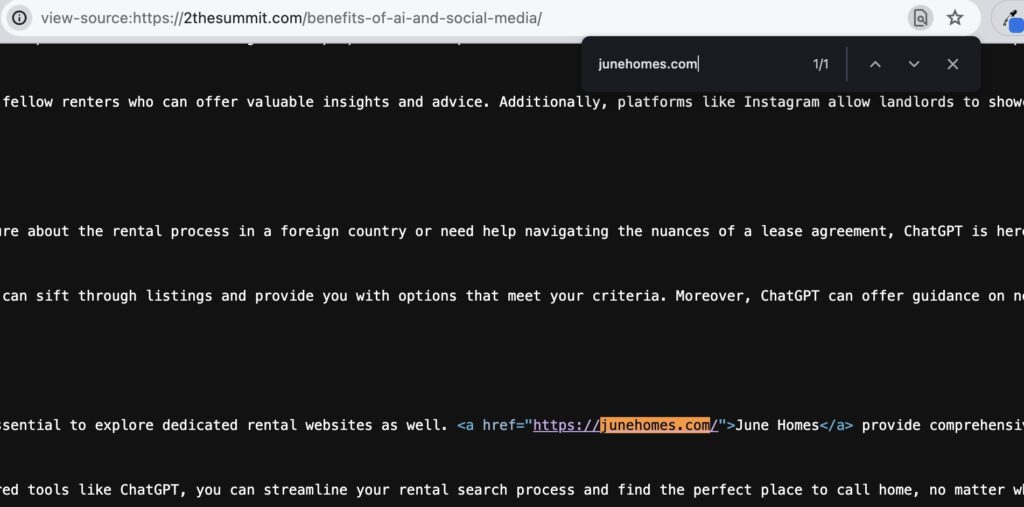This screenshot has width=1024, height=507.
Task: Click line starting 'can sift through listings'
Action: pos(512,296)
